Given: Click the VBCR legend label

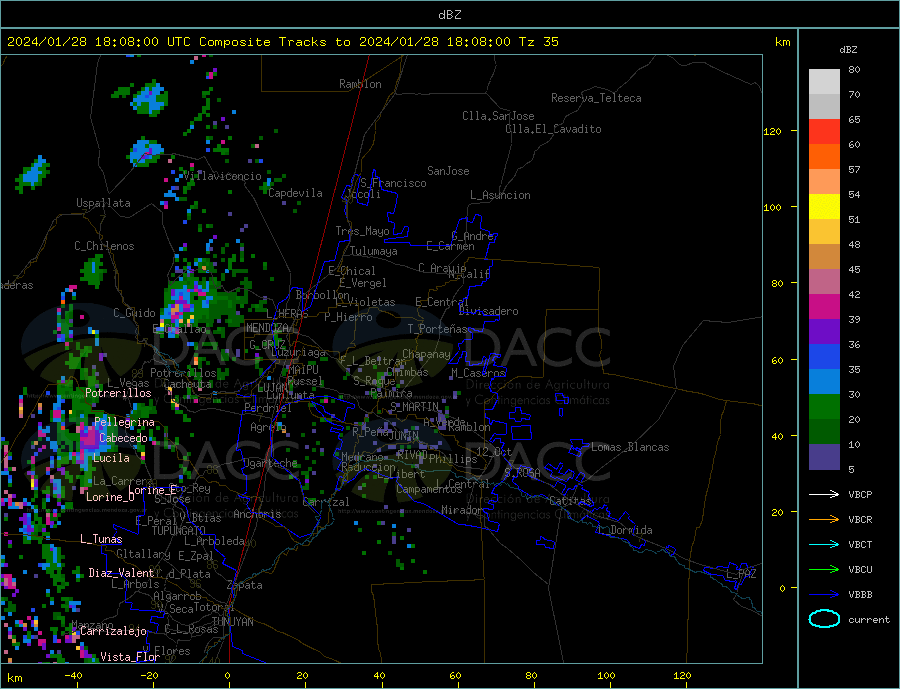Looking at the screenshot, I should (860, 520).
